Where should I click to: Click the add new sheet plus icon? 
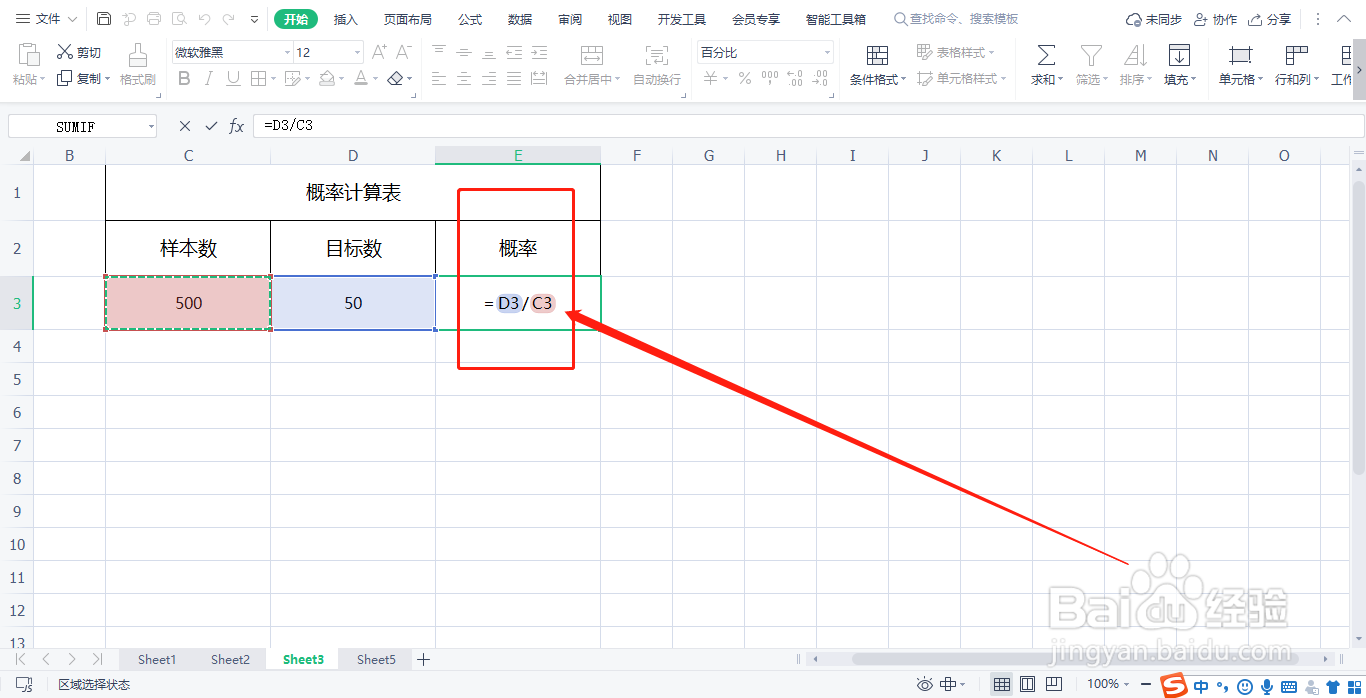(x=423, y=659)
